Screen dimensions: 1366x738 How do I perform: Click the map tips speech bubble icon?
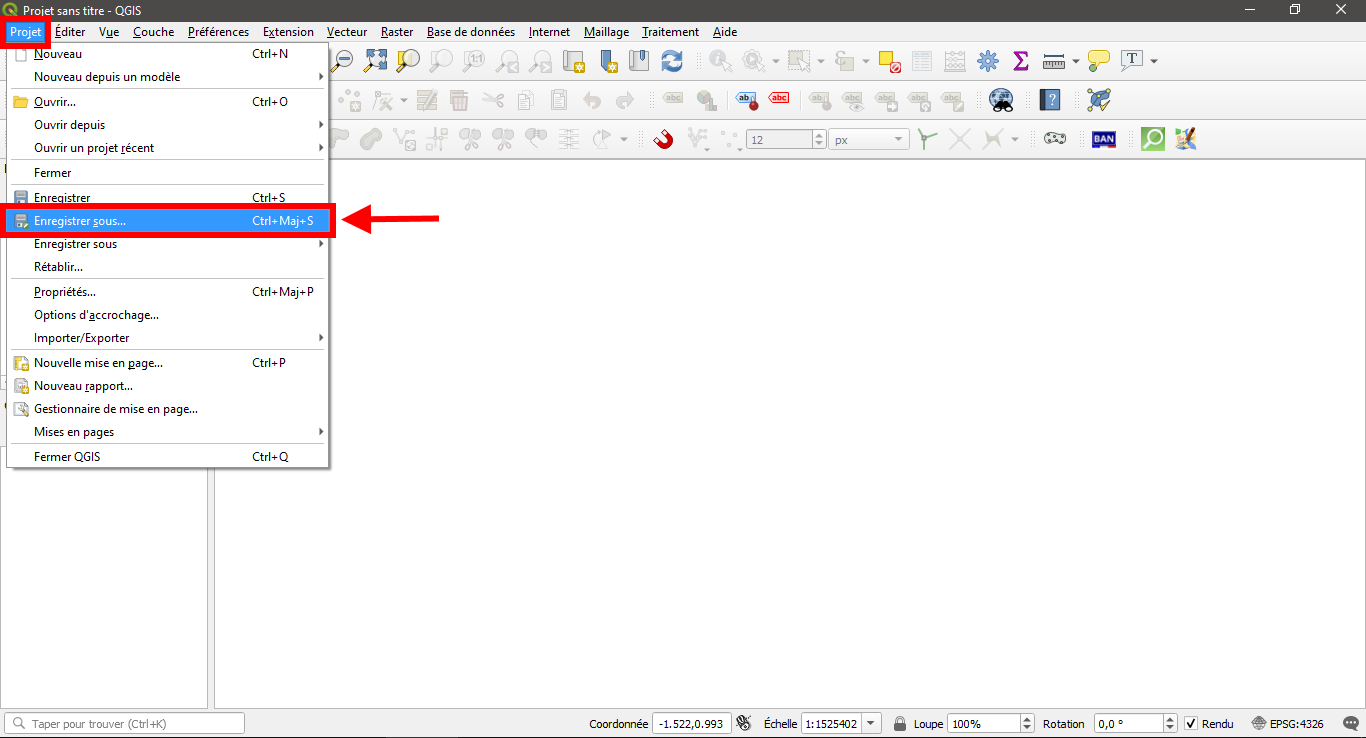[x=1099, y=61]
